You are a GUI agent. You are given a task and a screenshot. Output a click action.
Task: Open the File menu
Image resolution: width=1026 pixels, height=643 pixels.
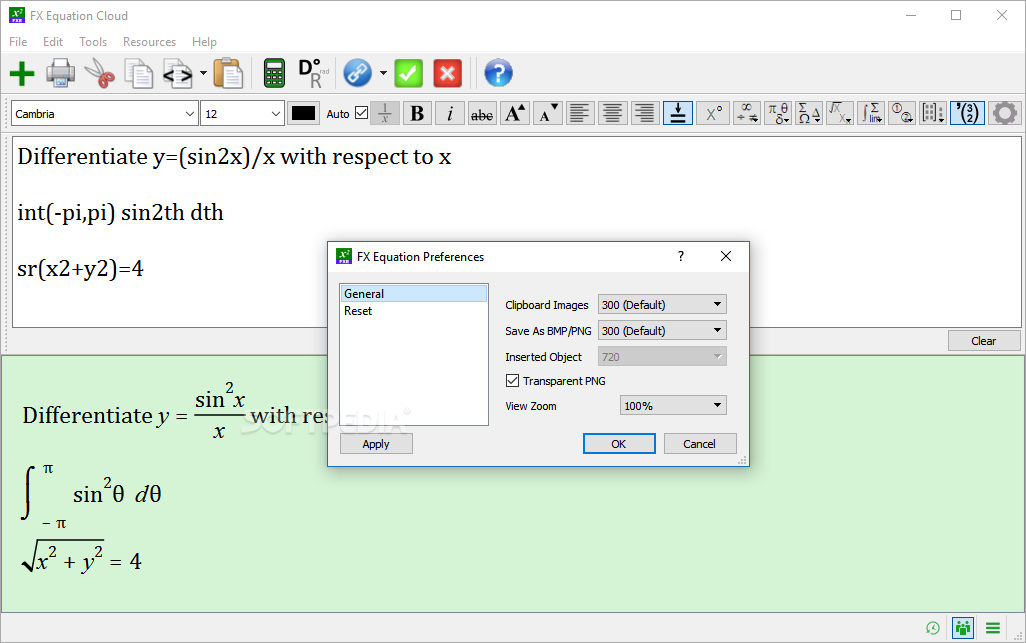click(18, 42)
